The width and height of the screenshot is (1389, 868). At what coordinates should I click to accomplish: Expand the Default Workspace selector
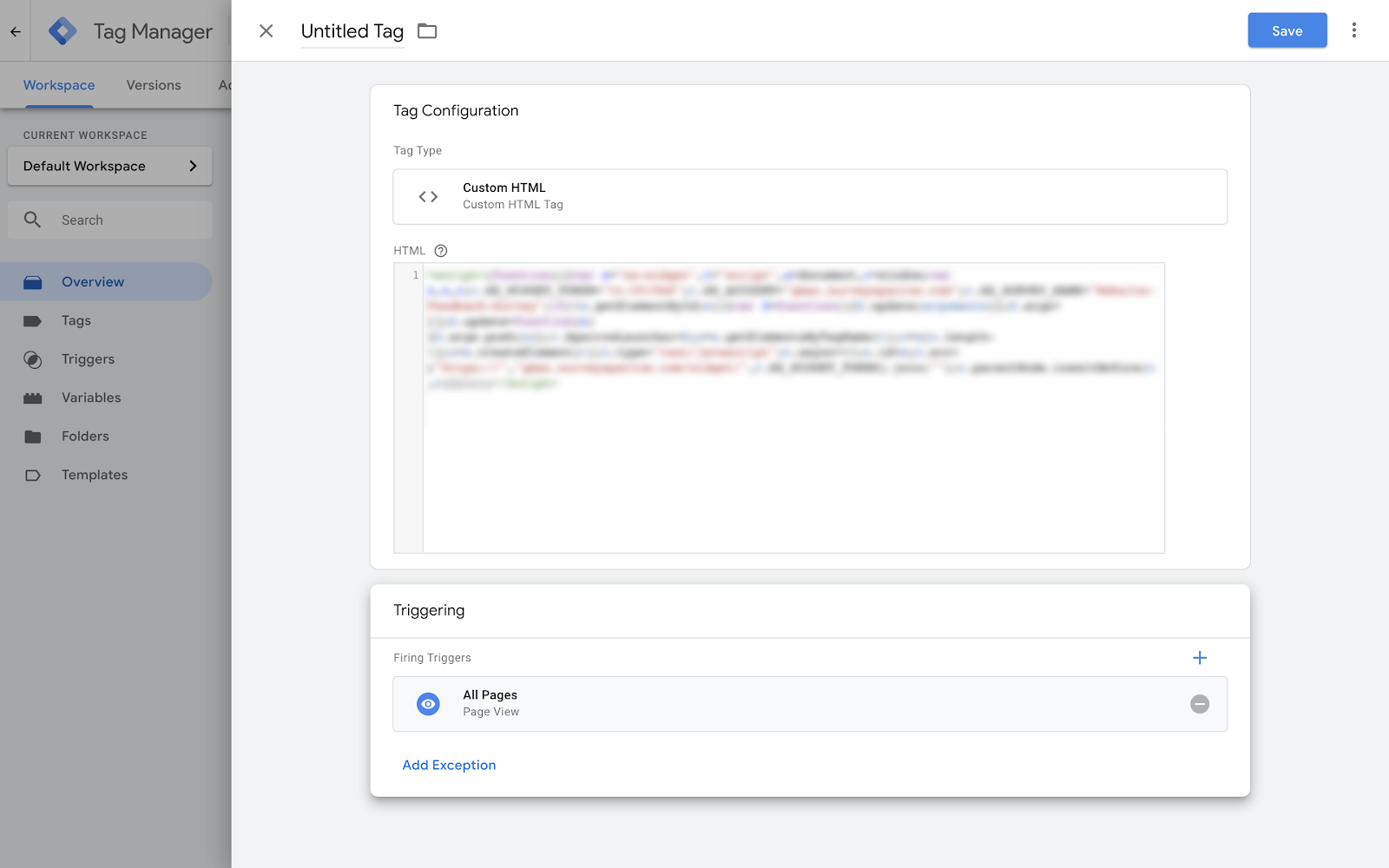coord(109,166)
